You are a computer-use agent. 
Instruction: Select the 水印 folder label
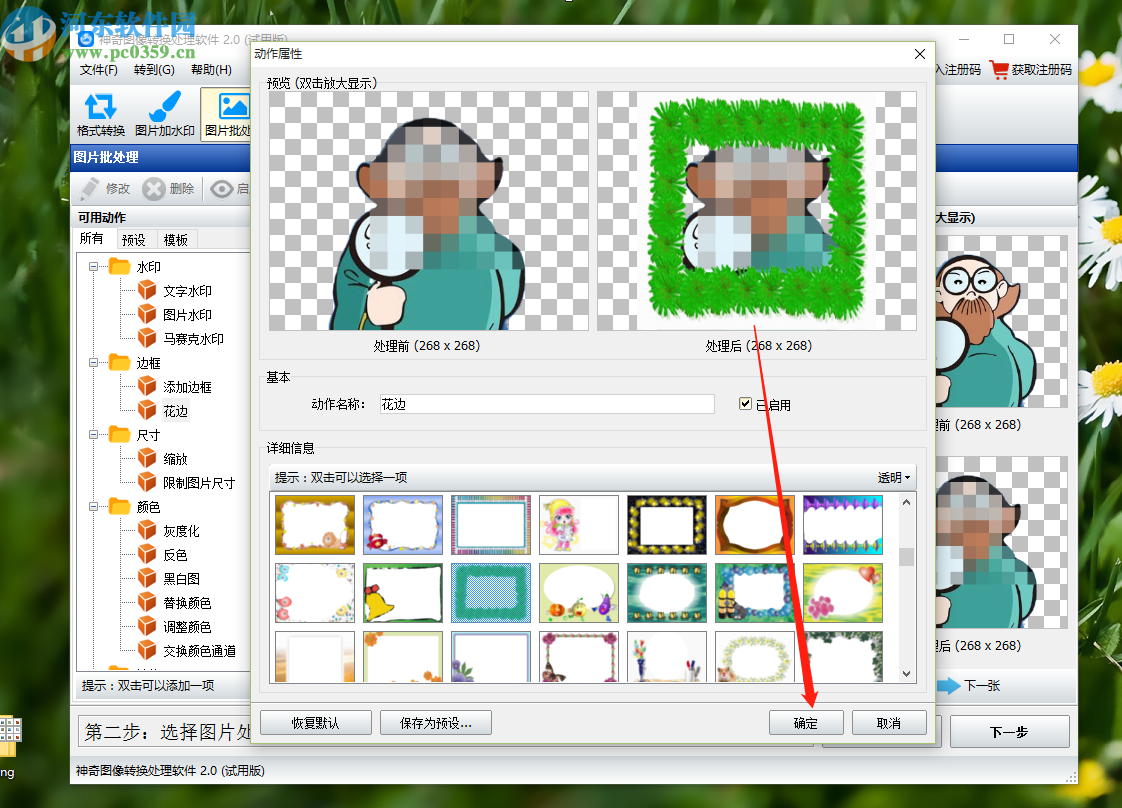coord(149,267)
